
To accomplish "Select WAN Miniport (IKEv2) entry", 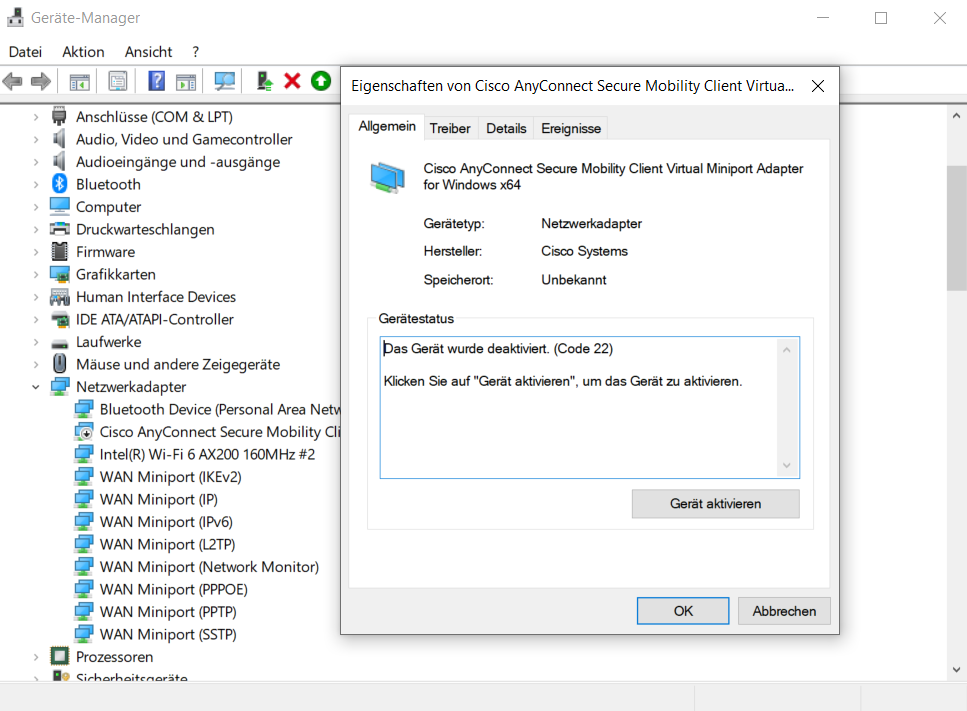I will tap(170, 477).
